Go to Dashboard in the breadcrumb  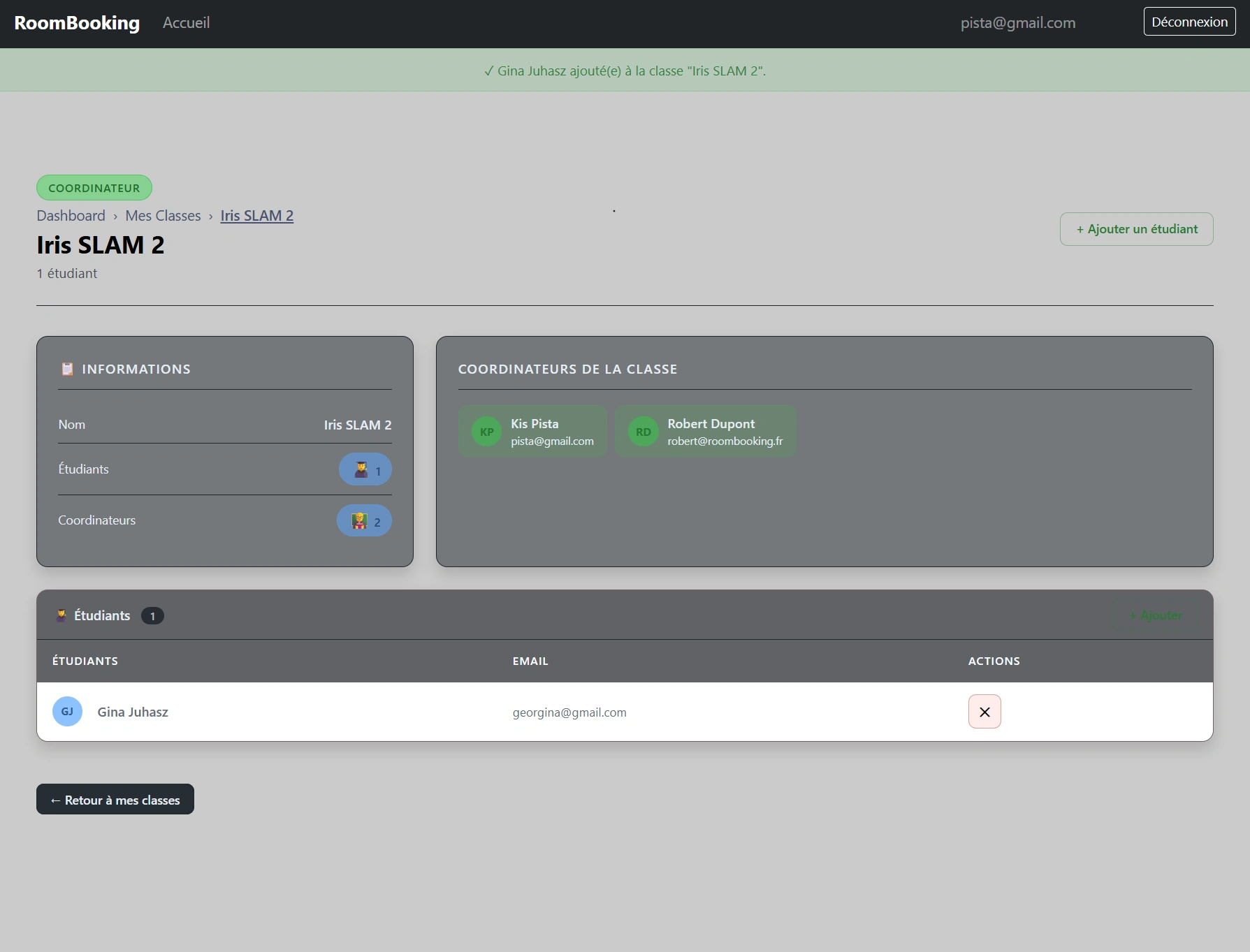click(71, 216)
